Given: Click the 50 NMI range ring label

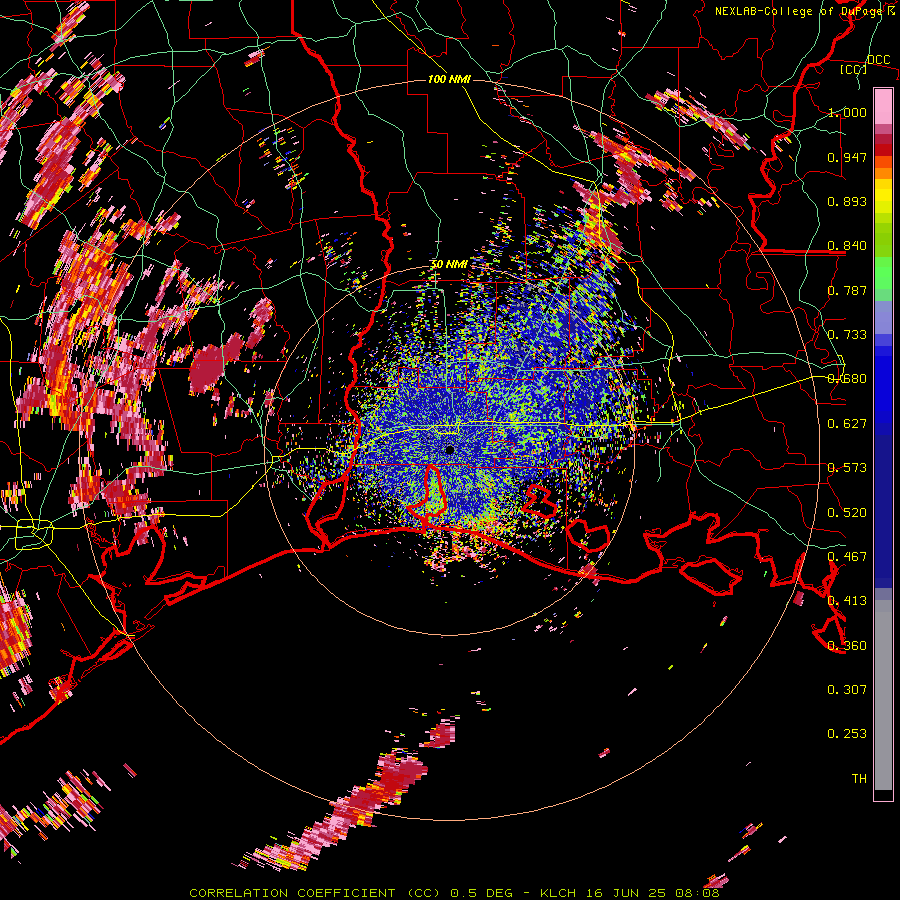Looking at the screenshot, I should [449, 265].
